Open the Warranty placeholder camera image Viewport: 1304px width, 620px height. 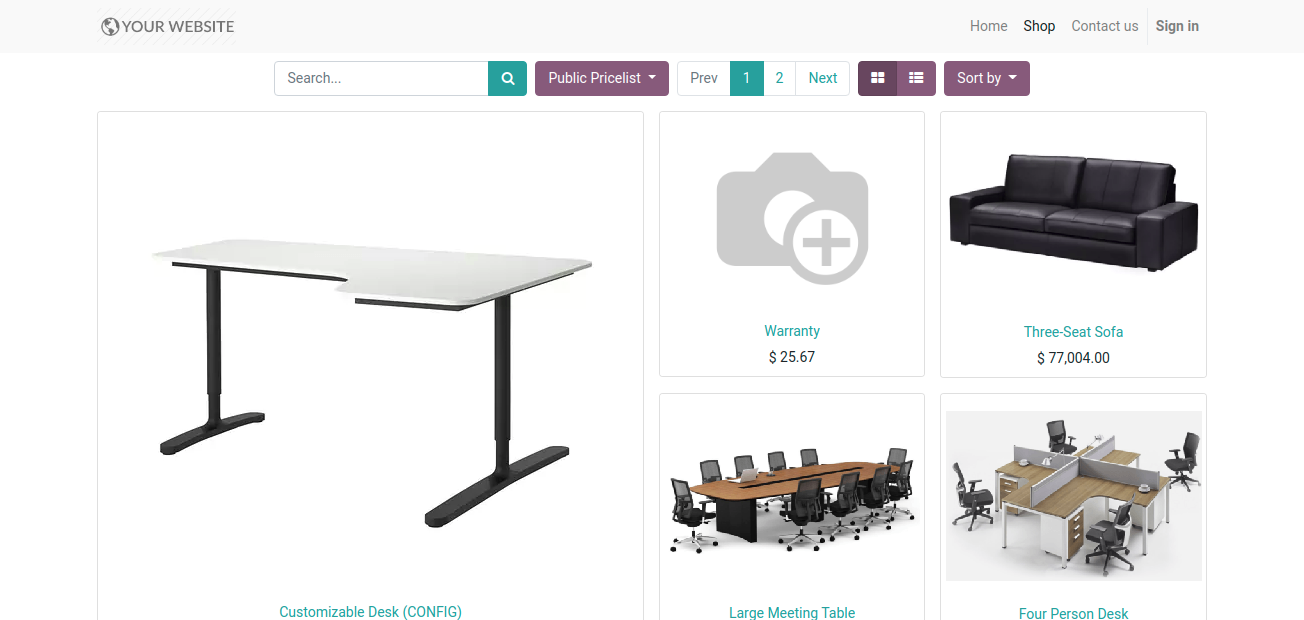click(792, 218)
